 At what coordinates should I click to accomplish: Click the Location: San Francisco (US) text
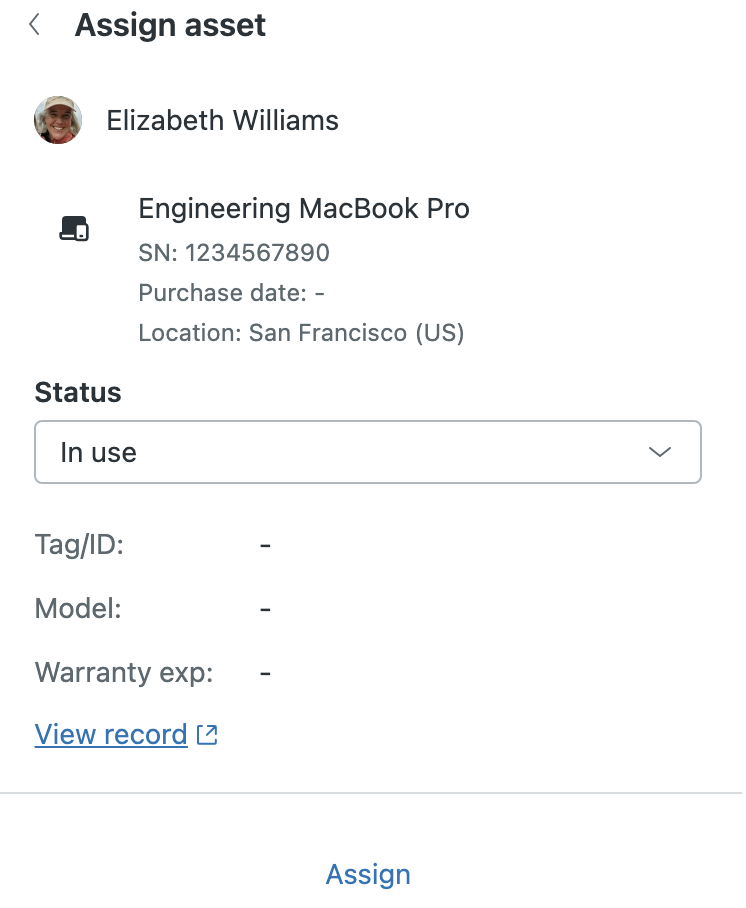click(x=301, y=333)
